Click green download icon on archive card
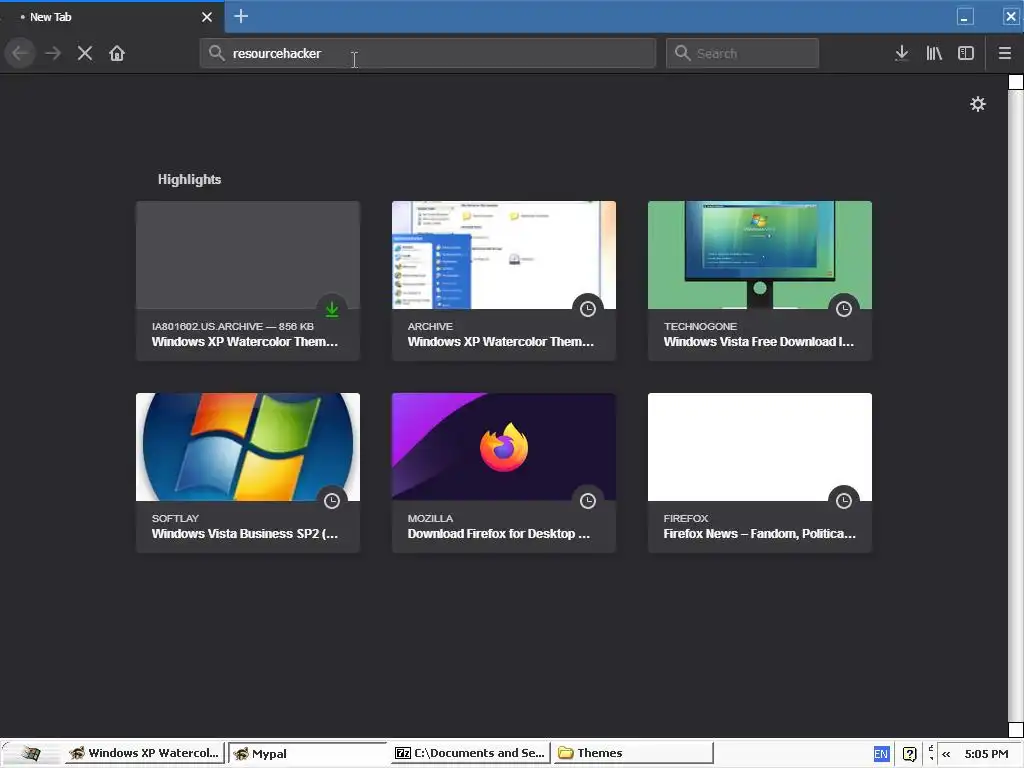The width and height of the screenshot is (1024, 768). [x=332, y=309]
